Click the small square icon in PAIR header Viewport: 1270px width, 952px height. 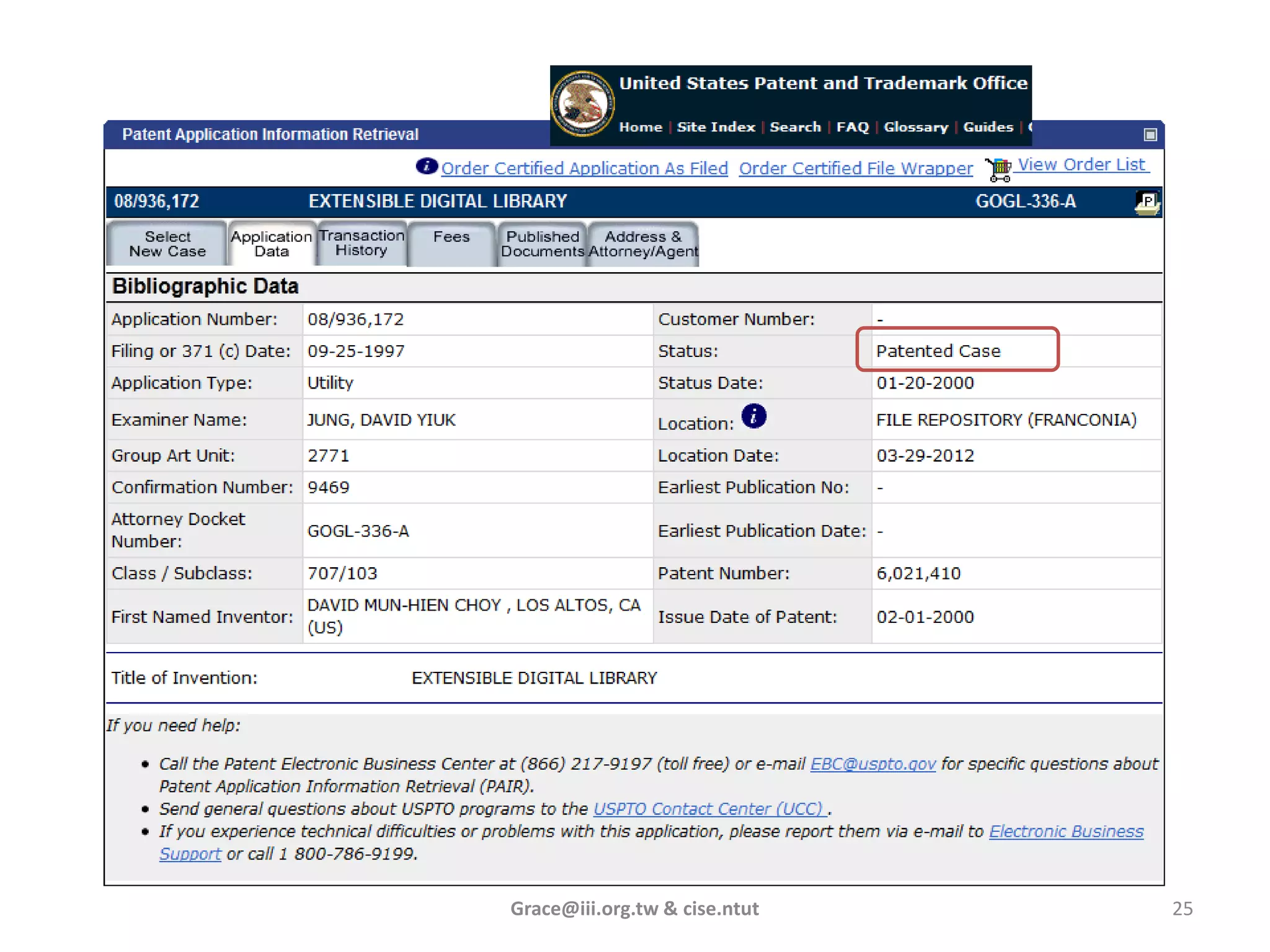[1150, 134]
